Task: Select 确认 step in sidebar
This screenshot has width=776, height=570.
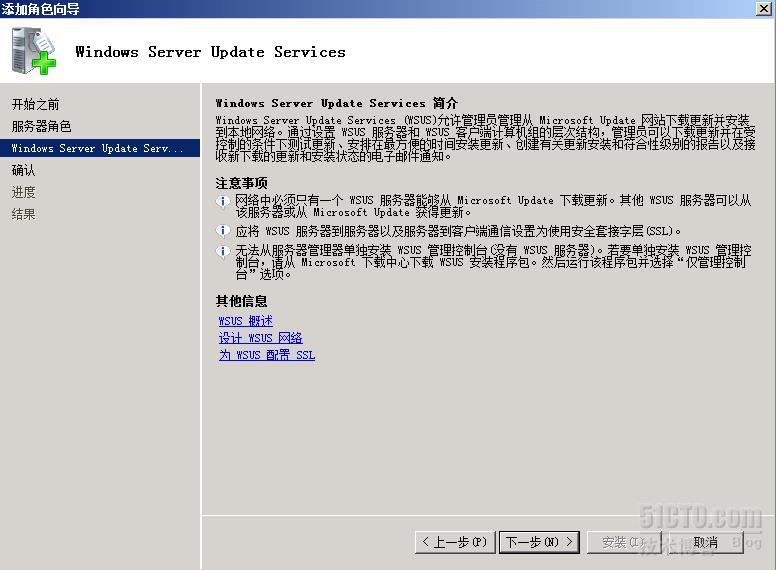Action: 23,170
